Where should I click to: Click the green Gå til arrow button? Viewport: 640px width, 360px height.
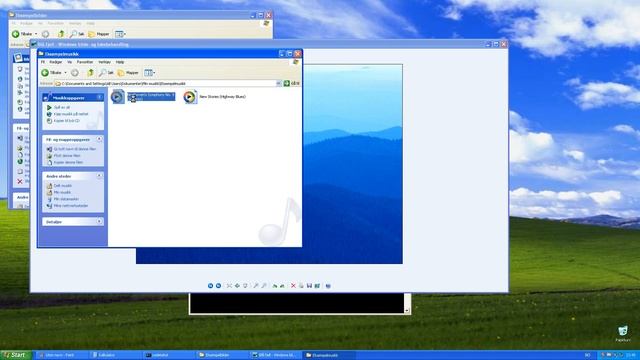tap(287, 83)
